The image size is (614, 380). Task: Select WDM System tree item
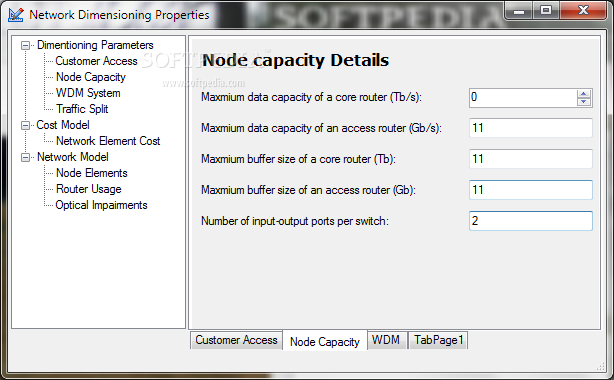88,93
